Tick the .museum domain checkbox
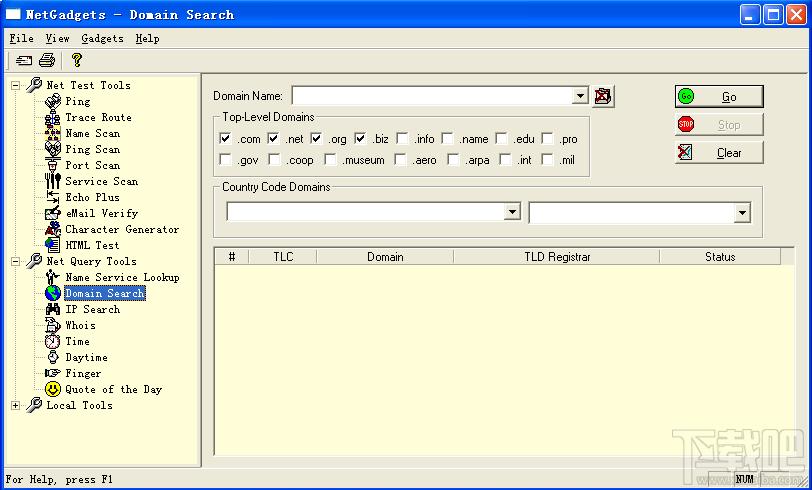The image size is (812, 490). (x=330, y=160)
